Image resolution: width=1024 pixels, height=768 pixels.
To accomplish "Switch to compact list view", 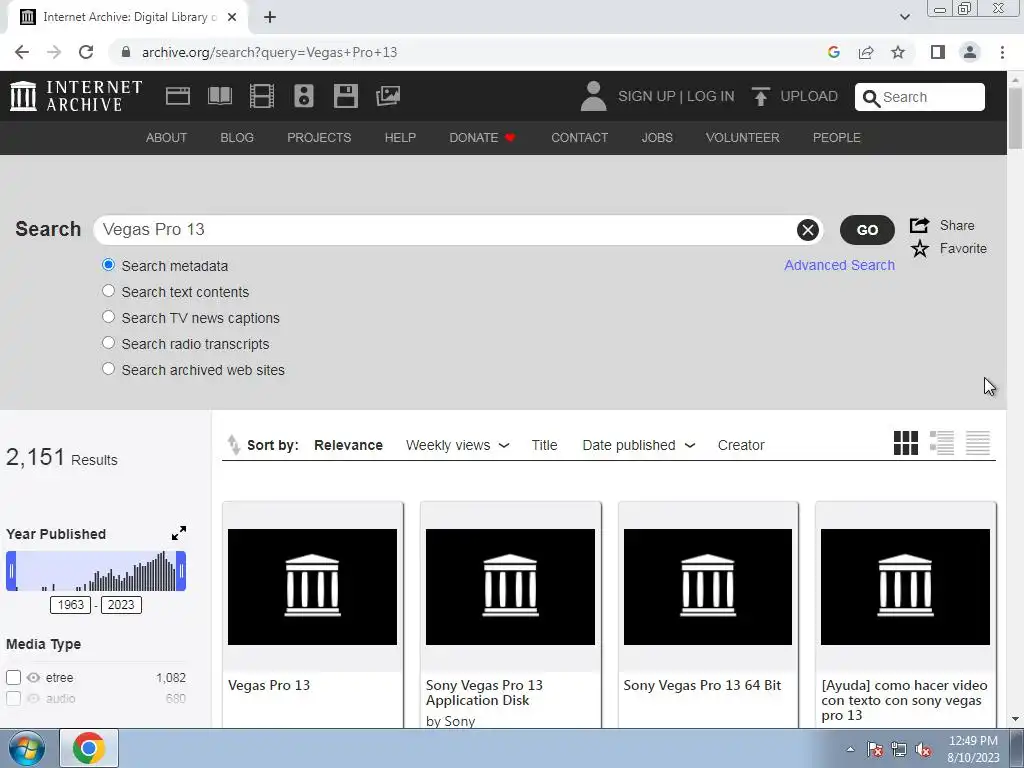I will [x=978, y=443].
